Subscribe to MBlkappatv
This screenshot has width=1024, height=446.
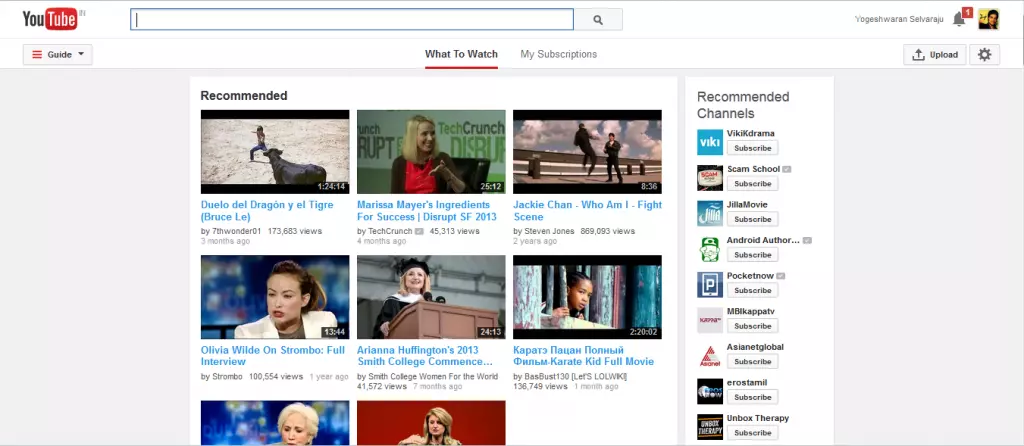click(x=752, y=326)
